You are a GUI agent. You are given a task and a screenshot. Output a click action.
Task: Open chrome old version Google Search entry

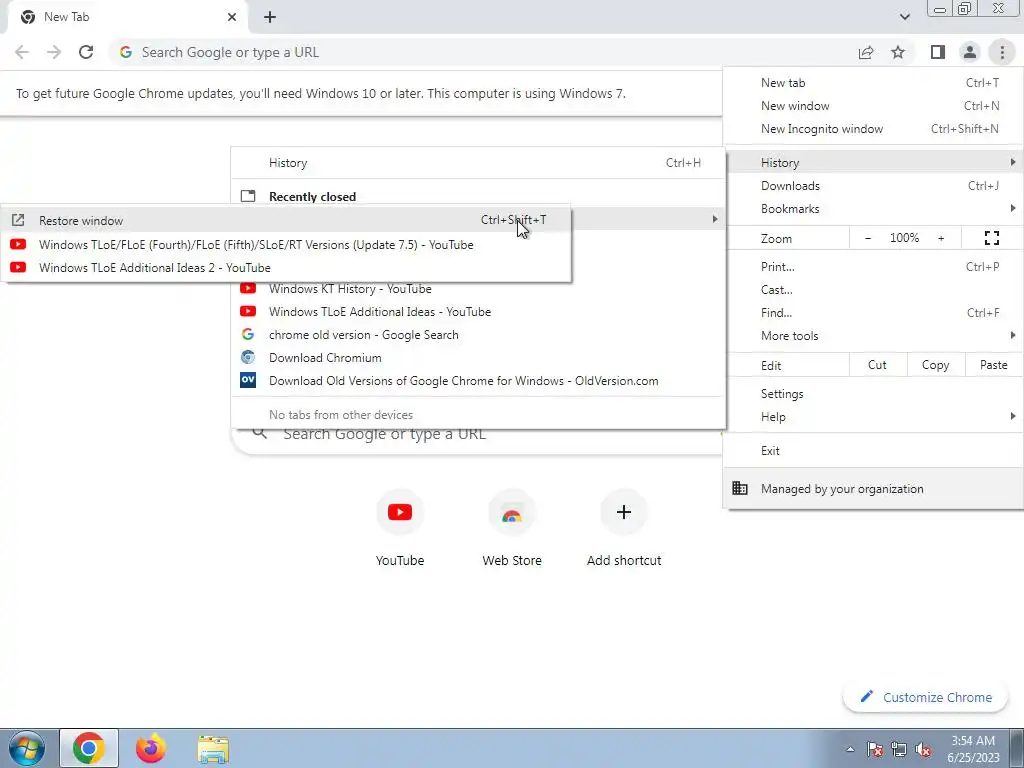pyautogui.click(x=478, y=335)
